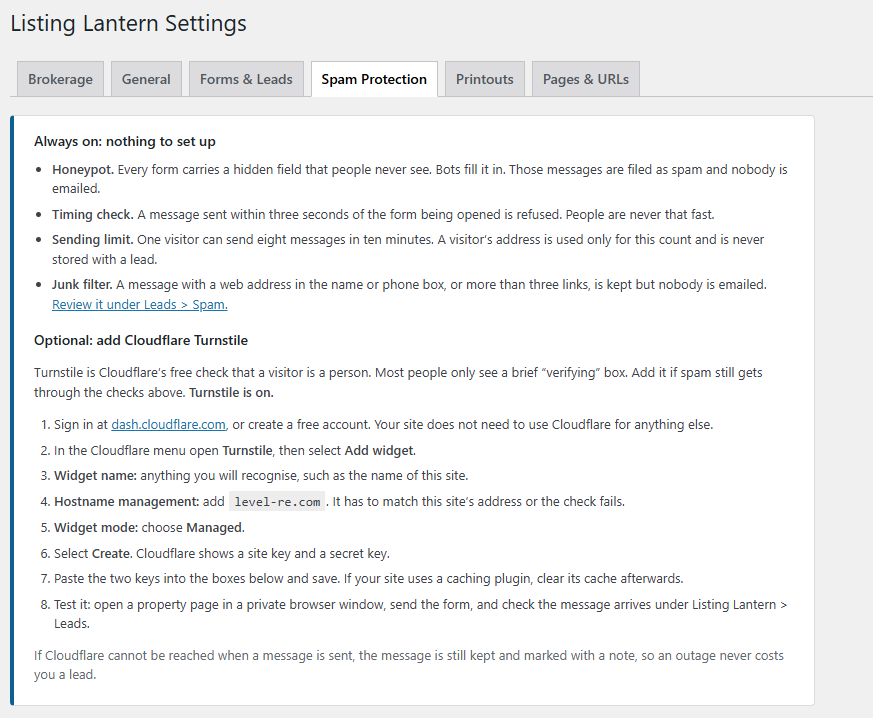The image size is (873, 718).
Task: Click the 'Optional: add Cloudflare Turnstile' heading
Action: (x=141, y=340)
